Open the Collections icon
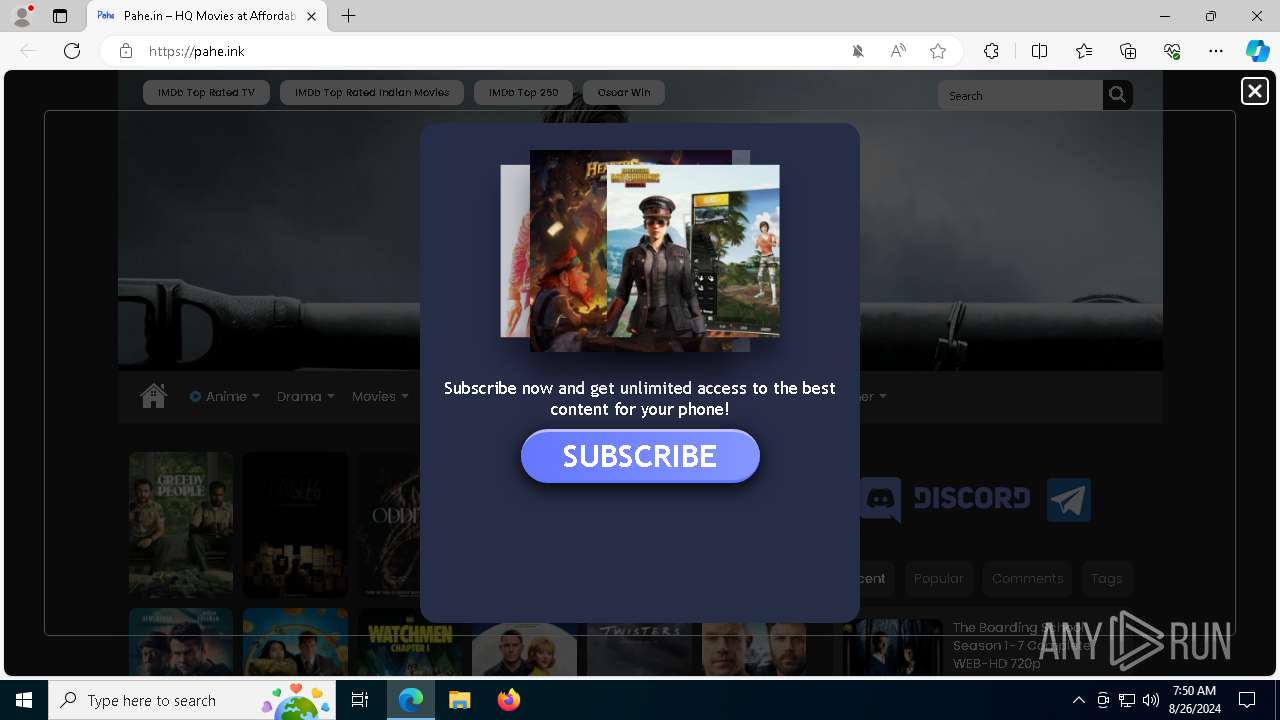Image resolution: width=1280 pixels, height=720 pixels. 1128,51
